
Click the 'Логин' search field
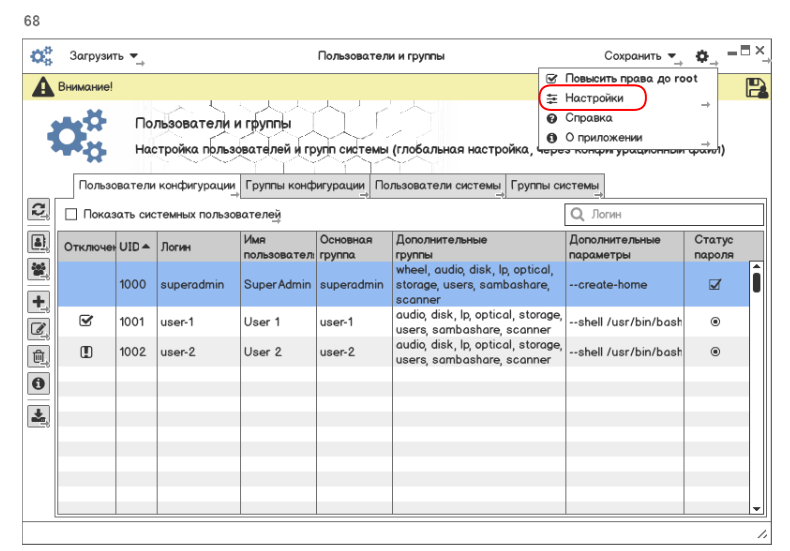[x=665, y=214]
